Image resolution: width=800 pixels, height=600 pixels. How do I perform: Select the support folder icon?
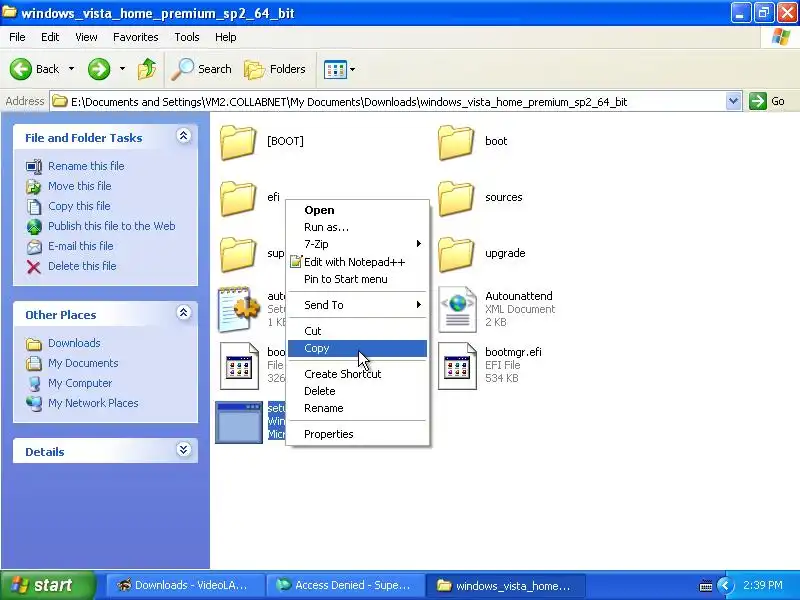point(238,255)
